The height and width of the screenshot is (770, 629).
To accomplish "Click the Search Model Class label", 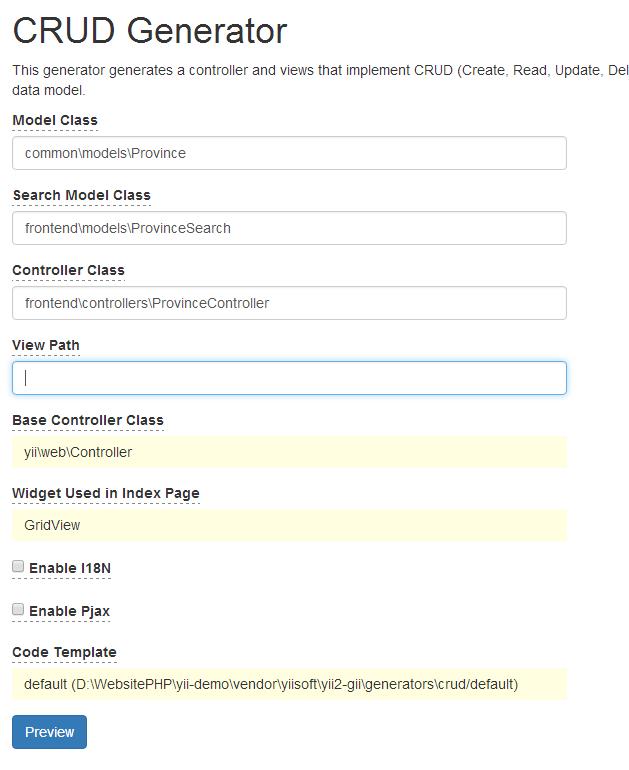I will 82,195.
